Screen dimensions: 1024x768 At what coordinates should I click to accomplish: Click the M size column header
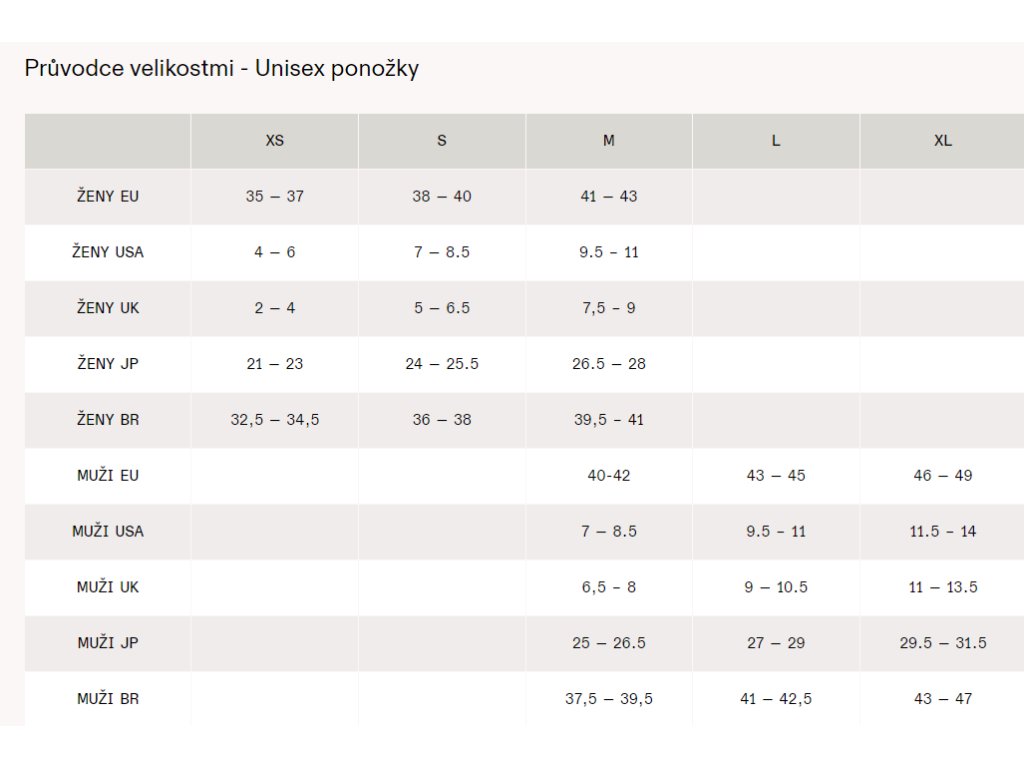(x=609, y=140)
